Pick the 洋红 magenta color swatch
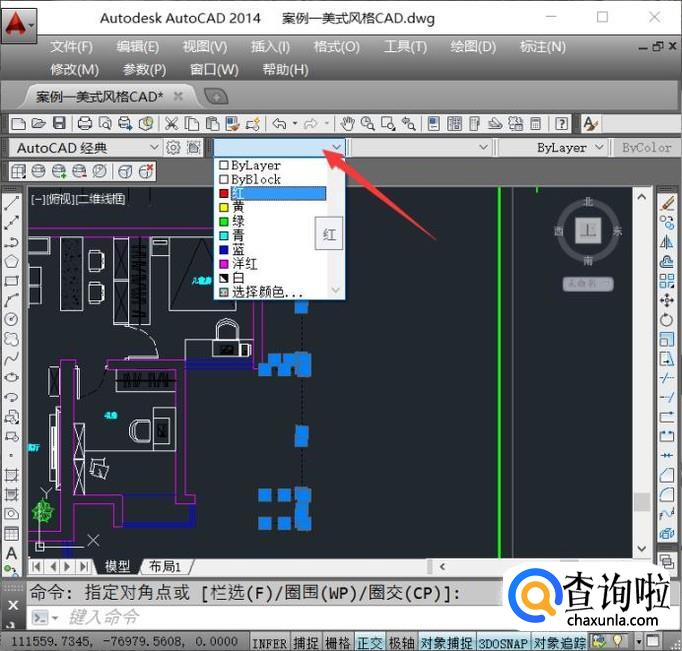This screenshot has width=682, height=651. pyautogui.click(x=224, y=264)
